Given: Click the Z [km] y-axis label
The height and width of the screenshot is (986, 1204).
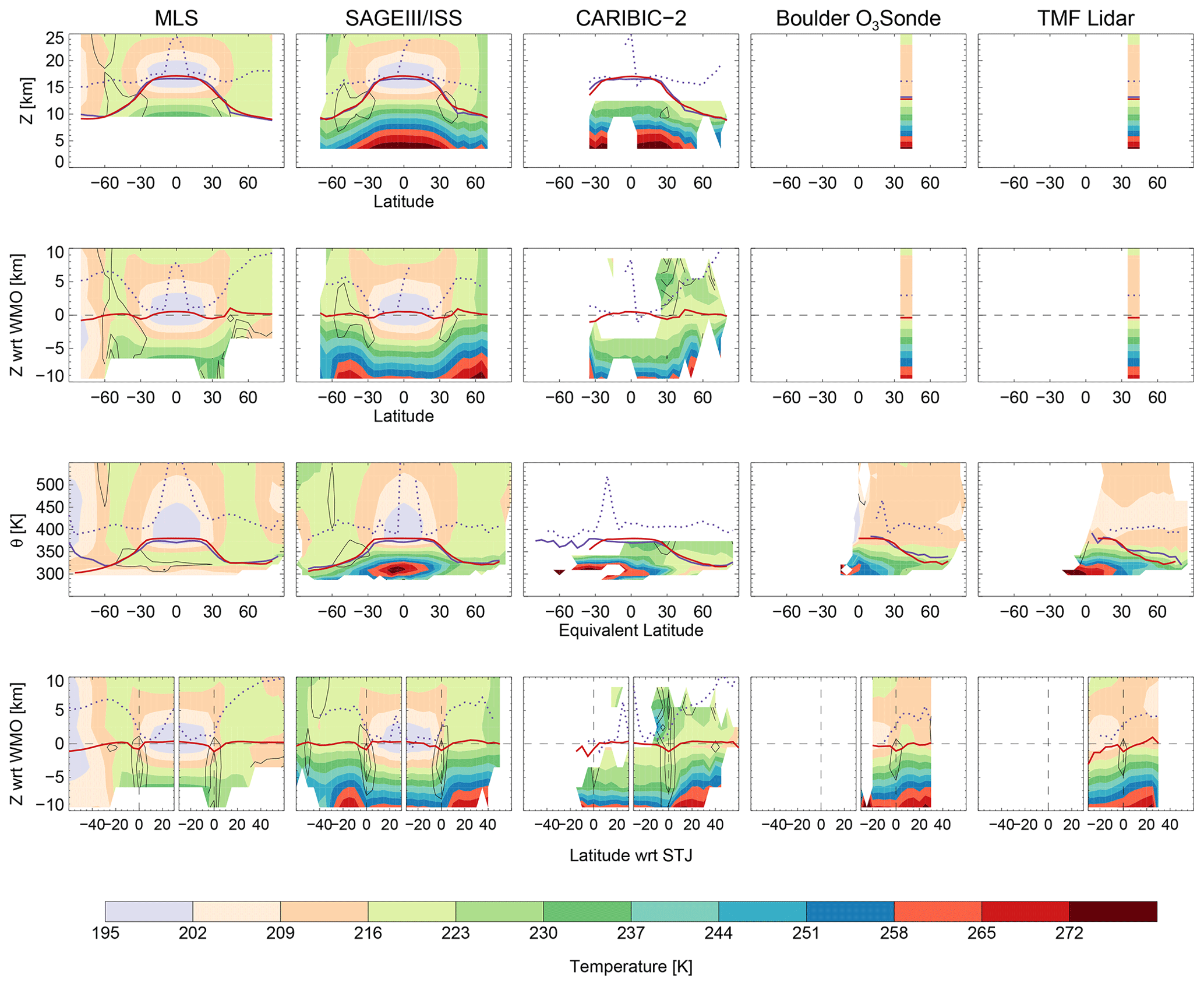Looking at the screenshot, I should [x=27, y=100].
